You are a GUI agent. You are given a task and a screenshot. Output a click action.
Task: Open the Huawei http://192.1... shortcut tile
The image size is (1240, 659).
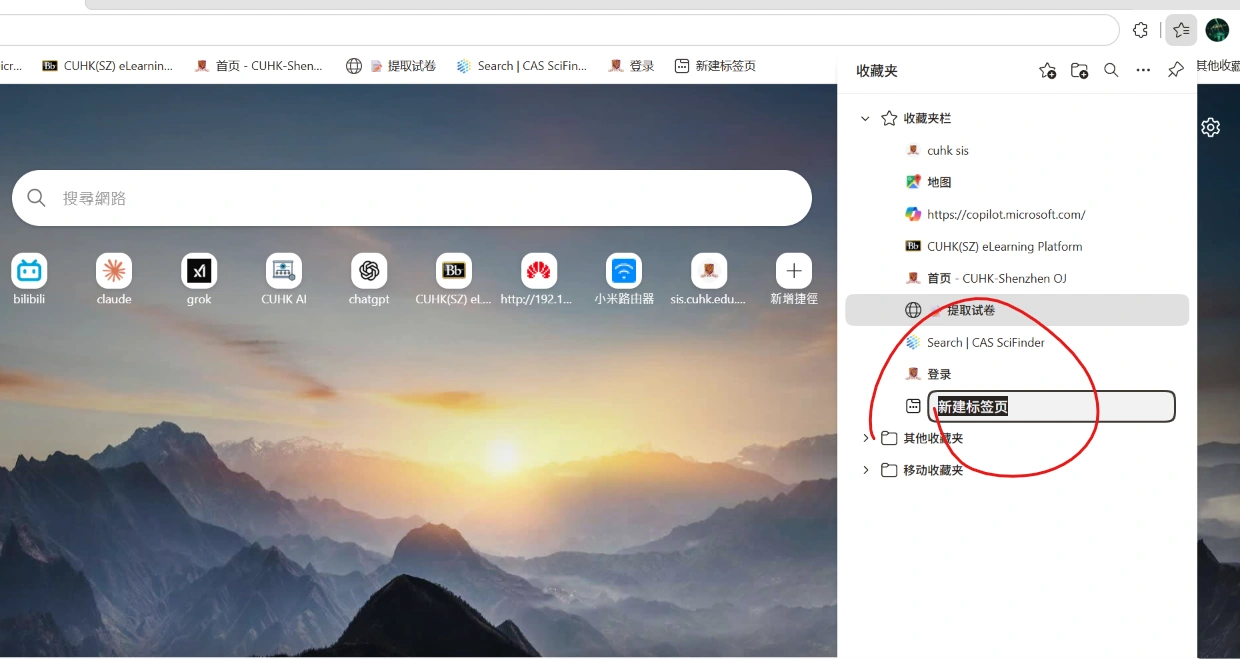tap(539, 279)
